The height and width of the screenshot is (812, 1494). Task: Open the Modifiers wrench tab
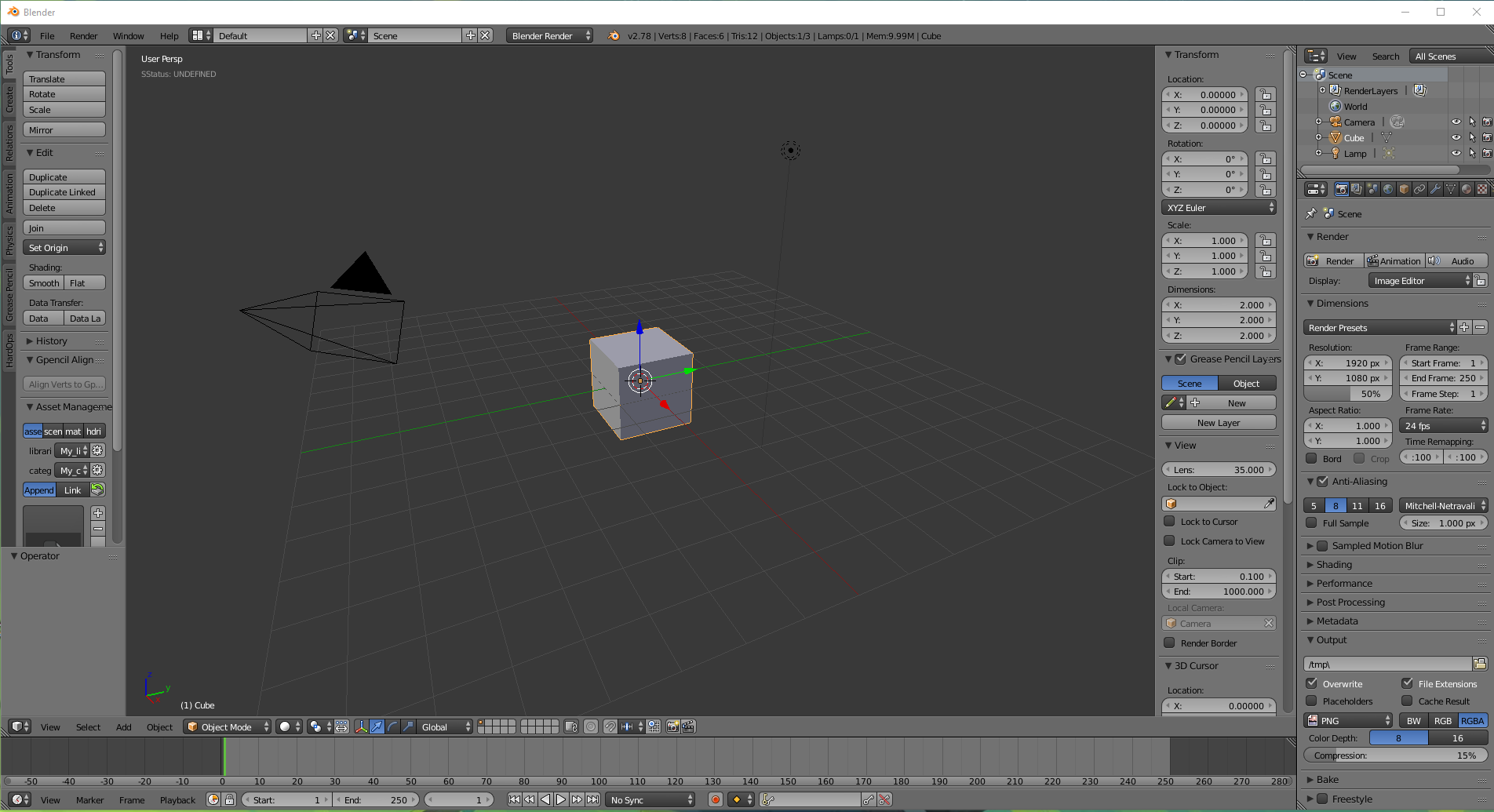point(1435,189)
